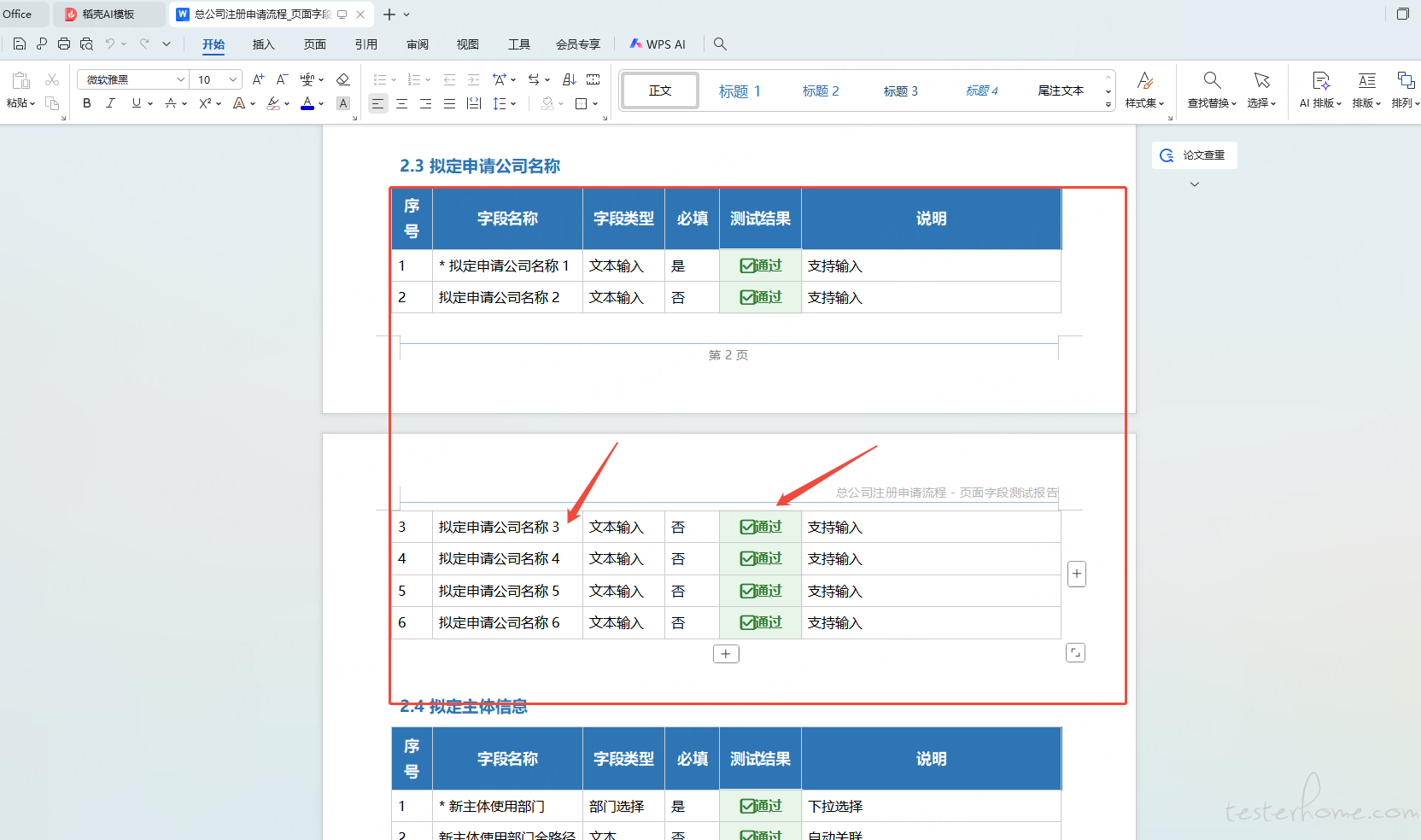Click the sort icon in paragraph group
This screenshot has height=840, width=1421.
[570, 79]
